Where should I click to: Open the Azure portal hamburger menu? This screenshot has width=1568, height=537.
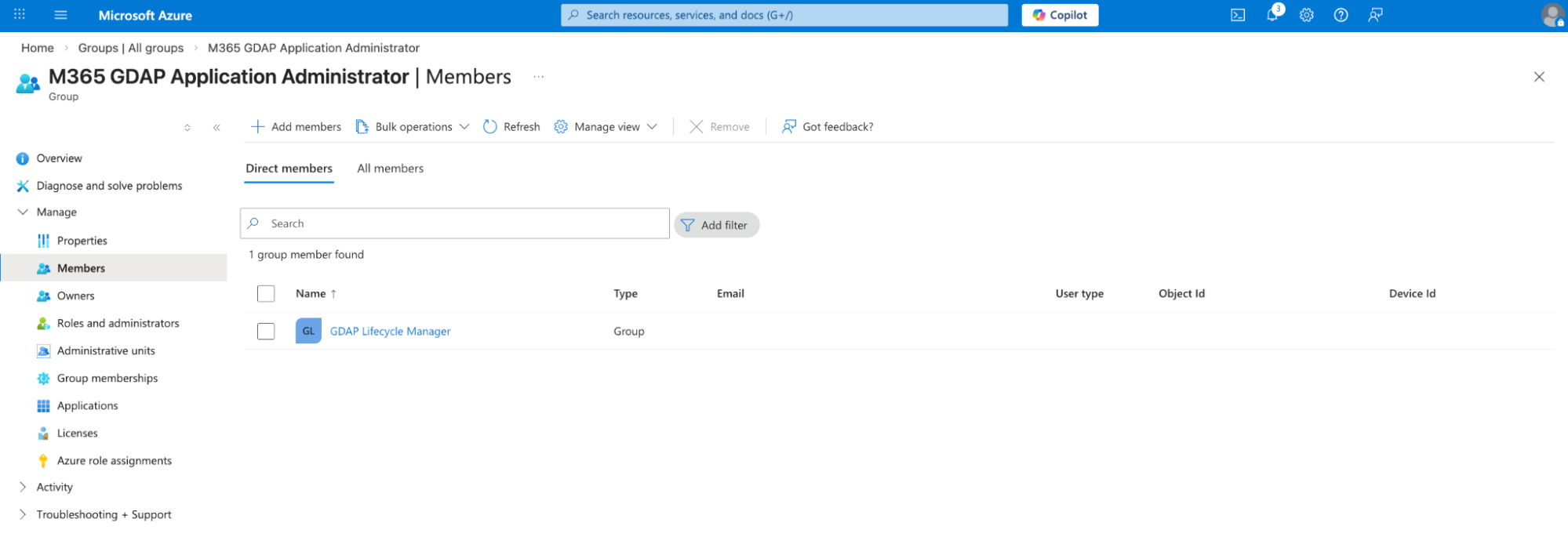tap(60, 15)
